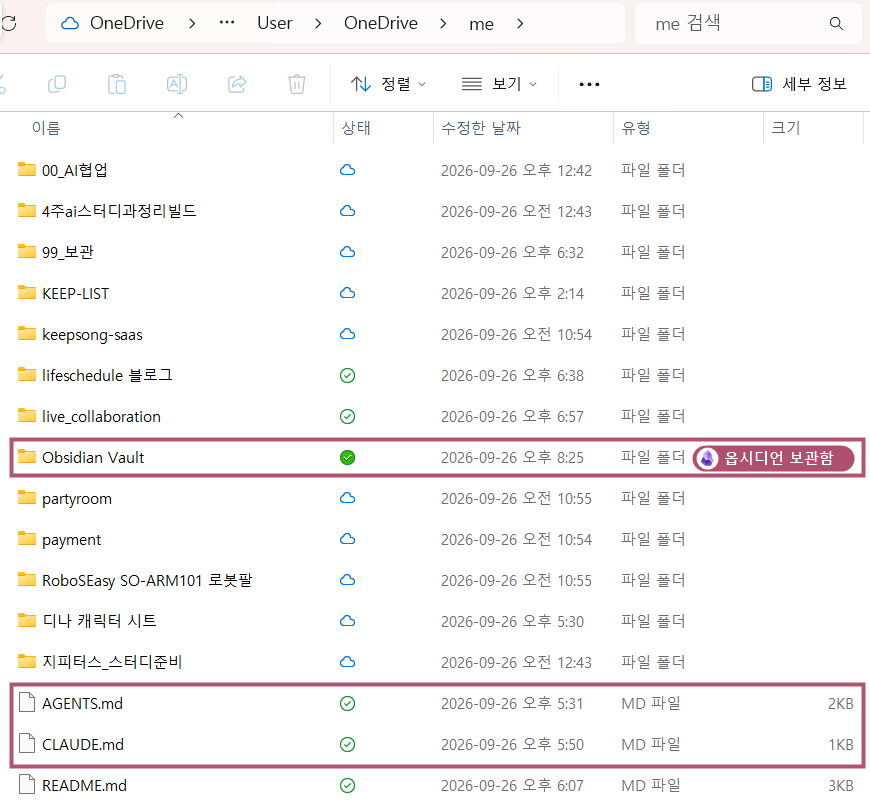Open the 정렬 sort dropdown
The width and height of the screenshot is (870, 810).
tap(388, 84)
